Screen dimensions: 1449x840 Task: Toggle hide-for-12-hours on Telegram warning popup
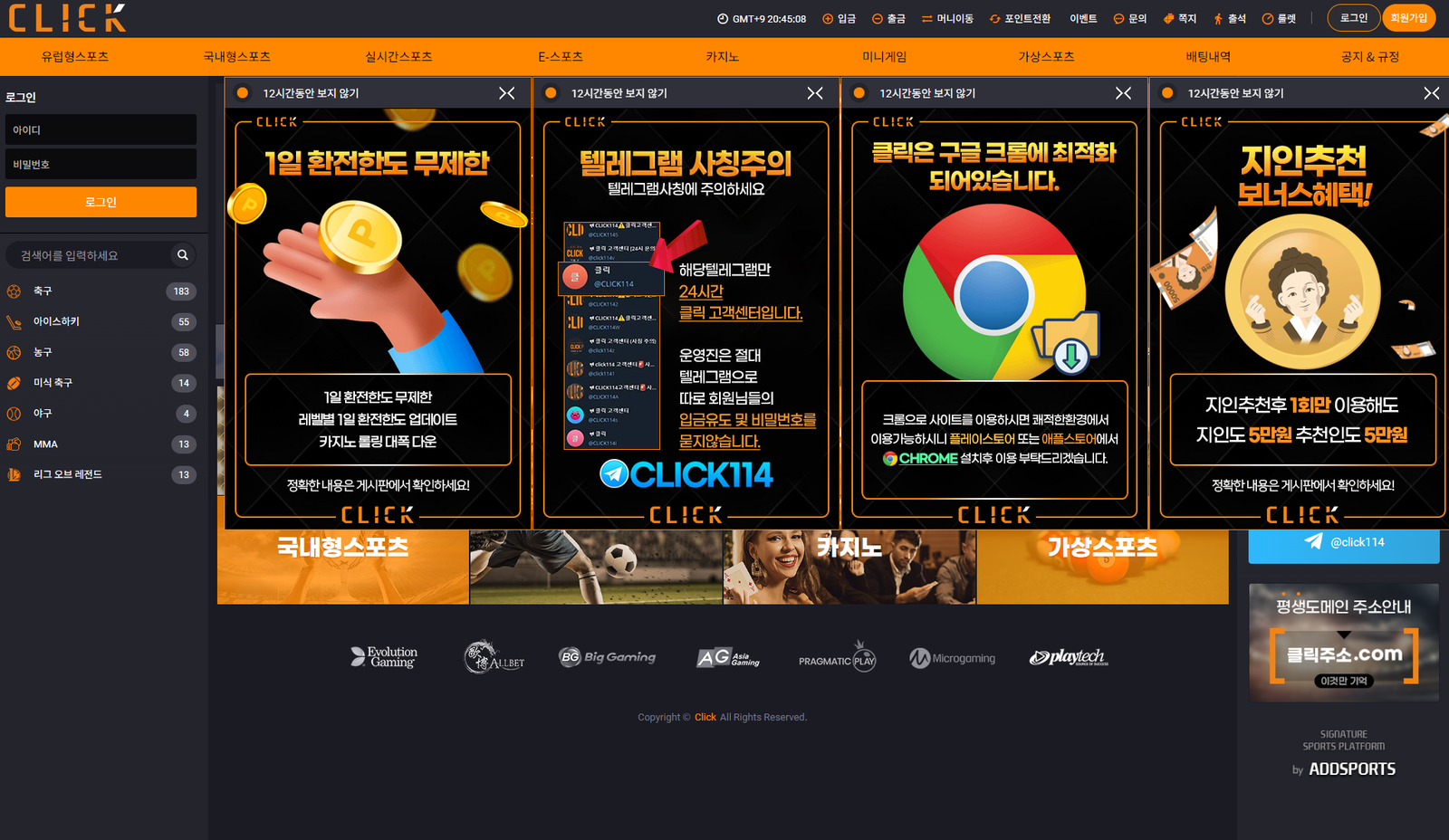point(551,93)
